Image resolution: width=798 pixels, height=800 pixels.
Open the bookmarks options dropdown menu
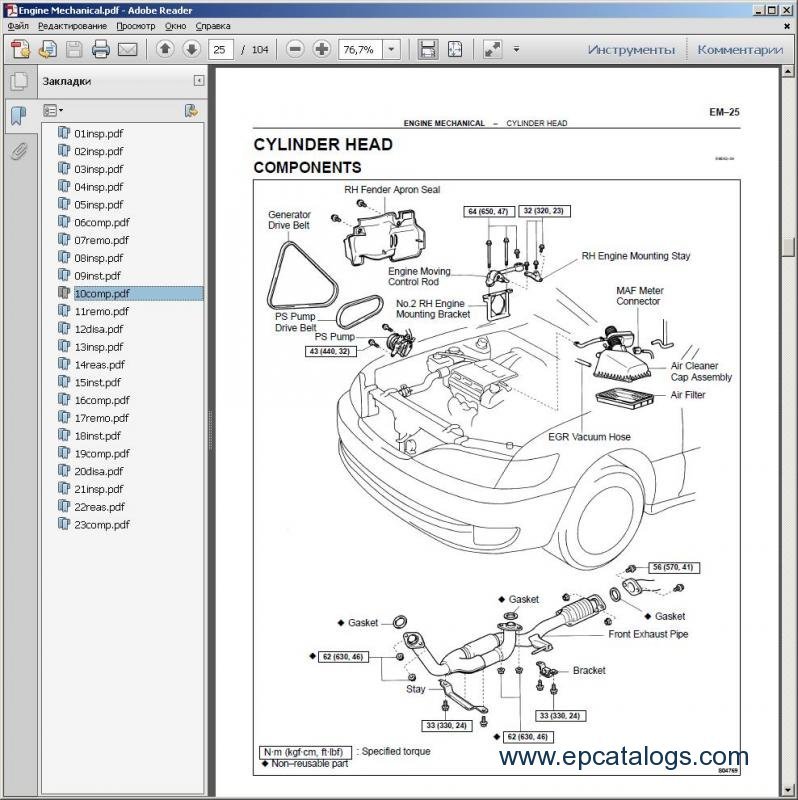pos(53,110)
